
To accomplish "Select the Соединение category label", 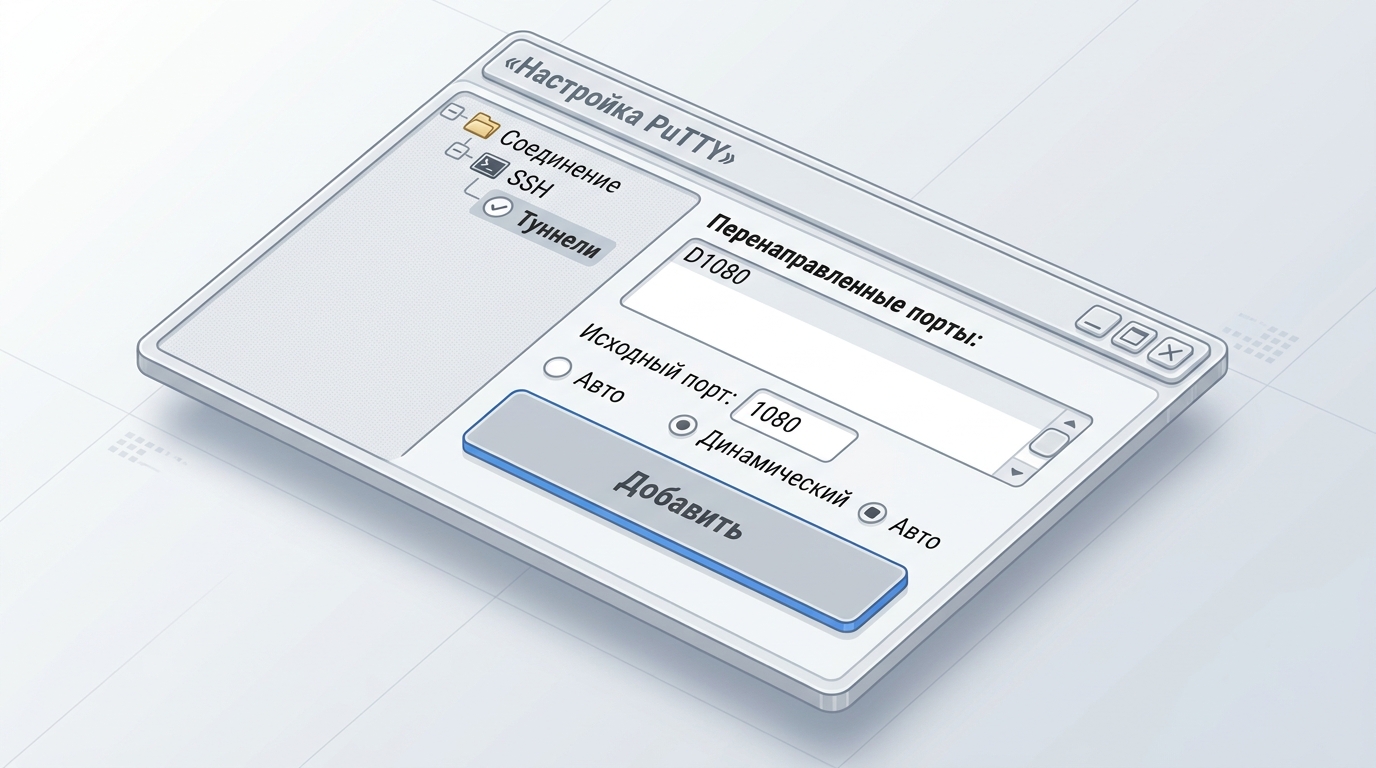I will click(x=560, y=160).
